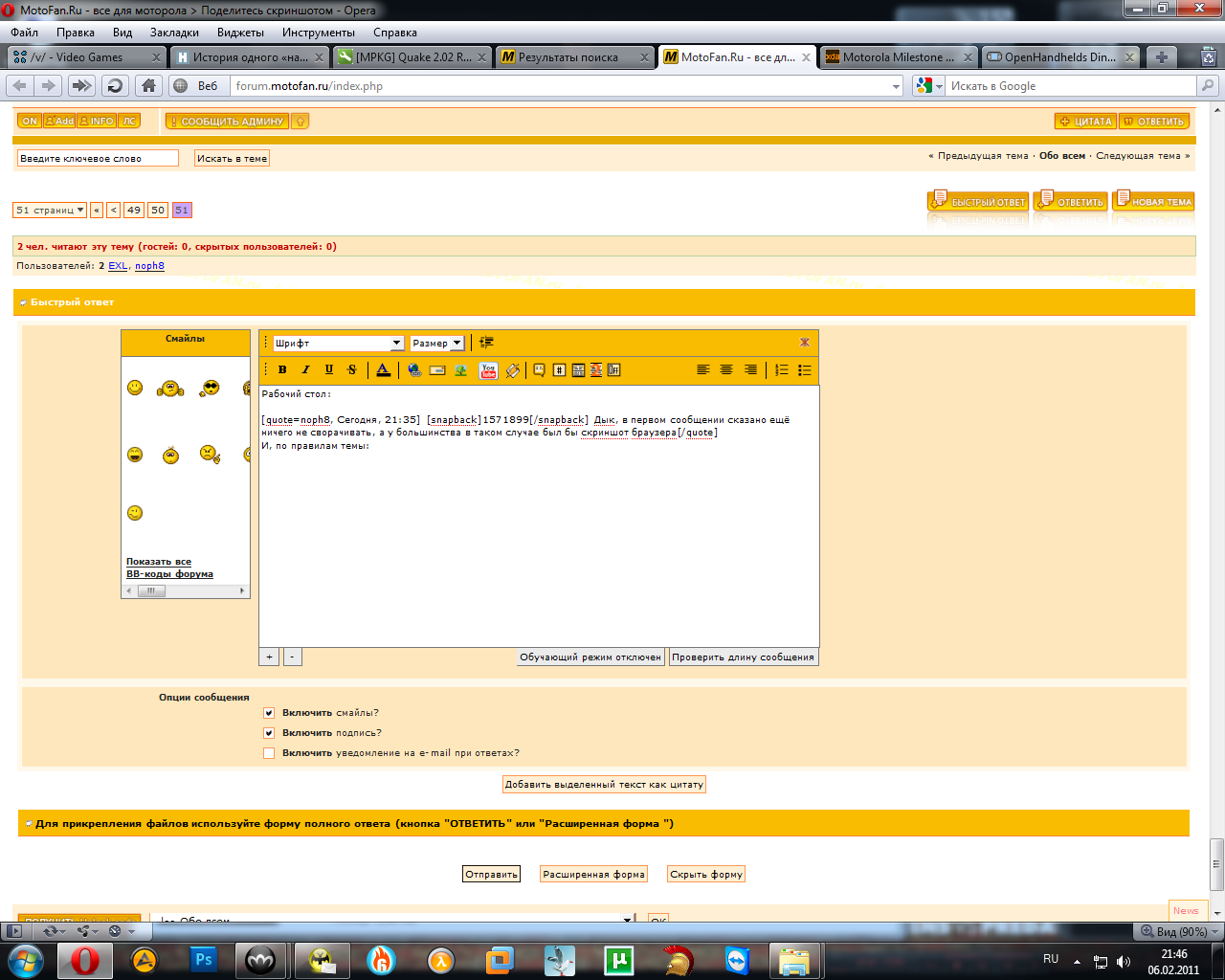Viewport: 1225px width, 980px height.
Task: Reload the page in Opera toolbar
Action: [115, 85]
